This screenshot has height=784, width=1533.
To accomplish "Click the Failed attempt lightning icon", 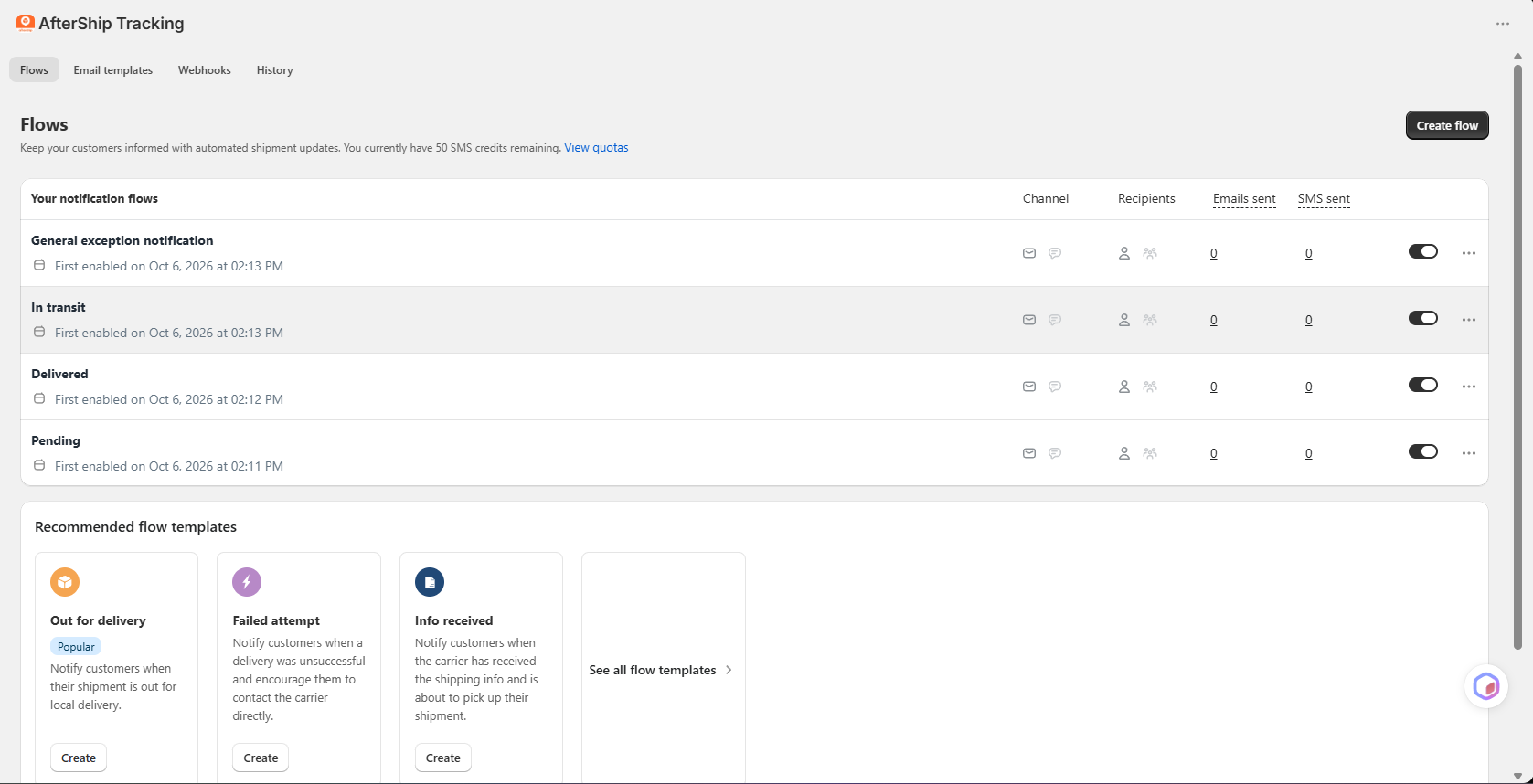I will point(247,582).
